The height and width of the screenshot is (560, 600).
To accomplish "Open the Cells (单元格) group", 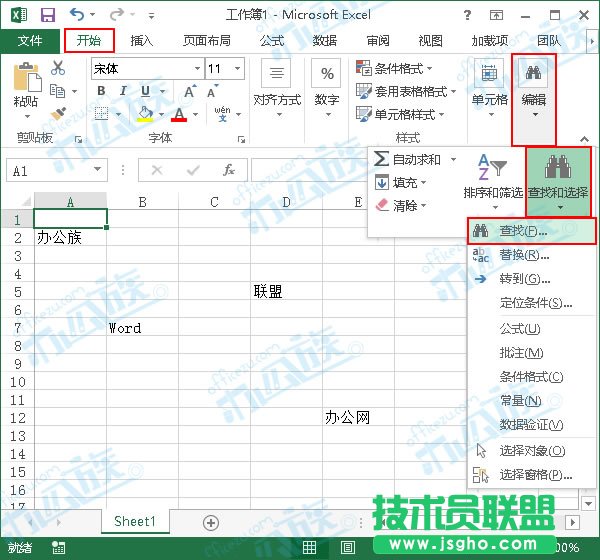I will [489, 89].
